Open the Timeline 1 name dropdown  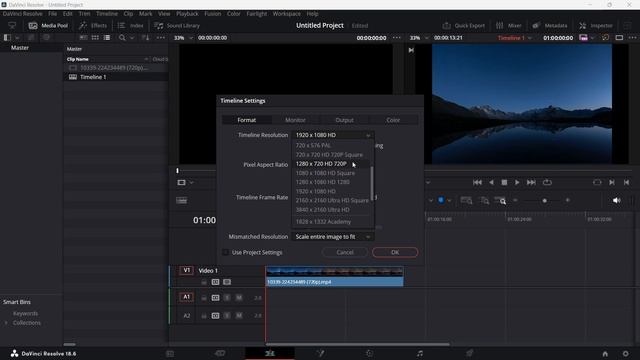pyautogui.click(x=515, y=38)
